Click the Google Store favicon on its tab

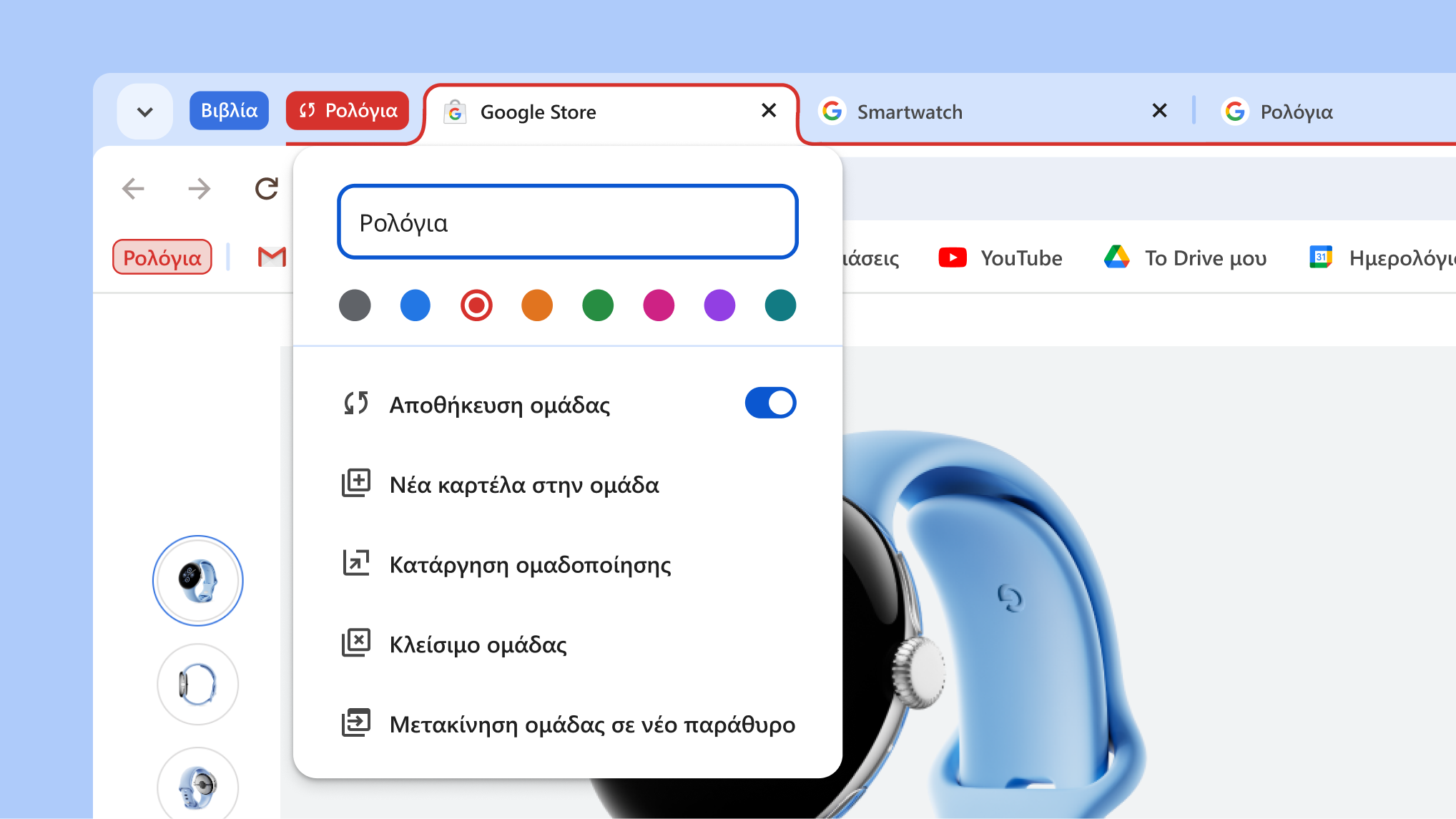click(455, 112)
